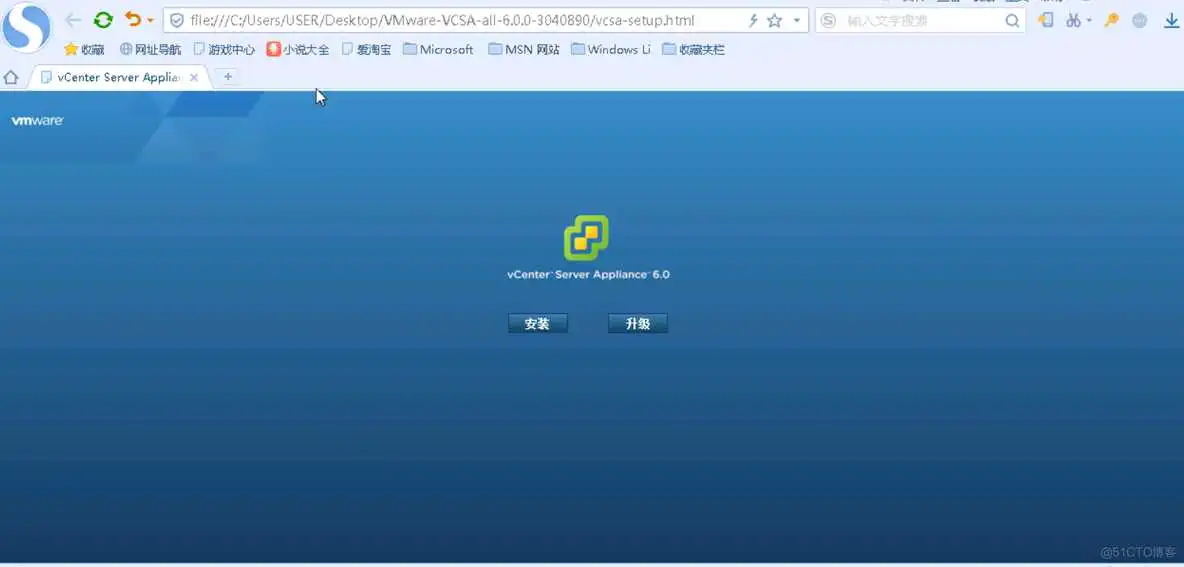This screenshot has width=1184, height=567.
Task: Click the orange-blue toolbar icon left of the scissors
Action: tap(1046, 20)
